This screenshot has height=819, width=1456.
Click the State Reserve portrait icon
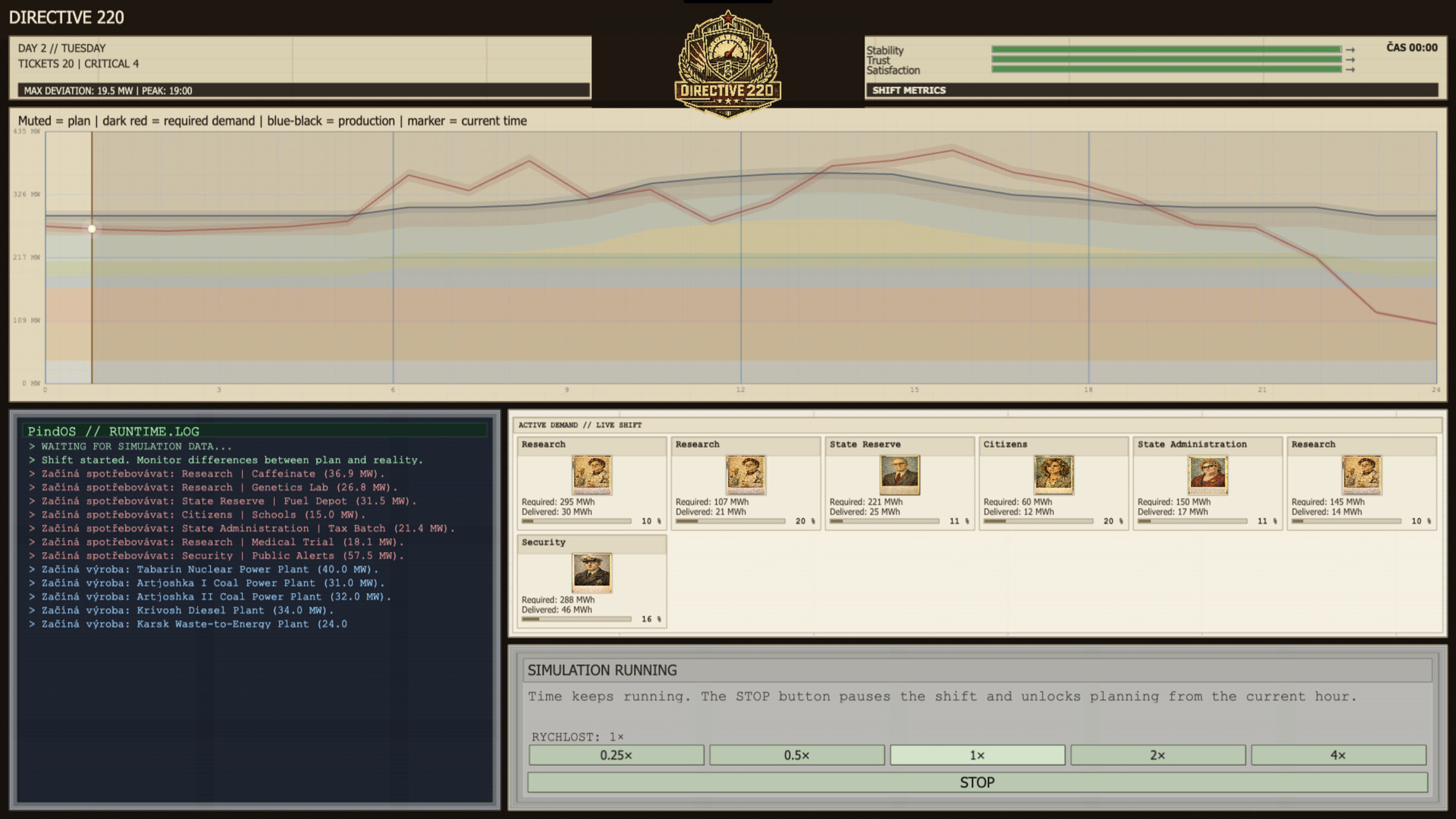tap(899, 475)
